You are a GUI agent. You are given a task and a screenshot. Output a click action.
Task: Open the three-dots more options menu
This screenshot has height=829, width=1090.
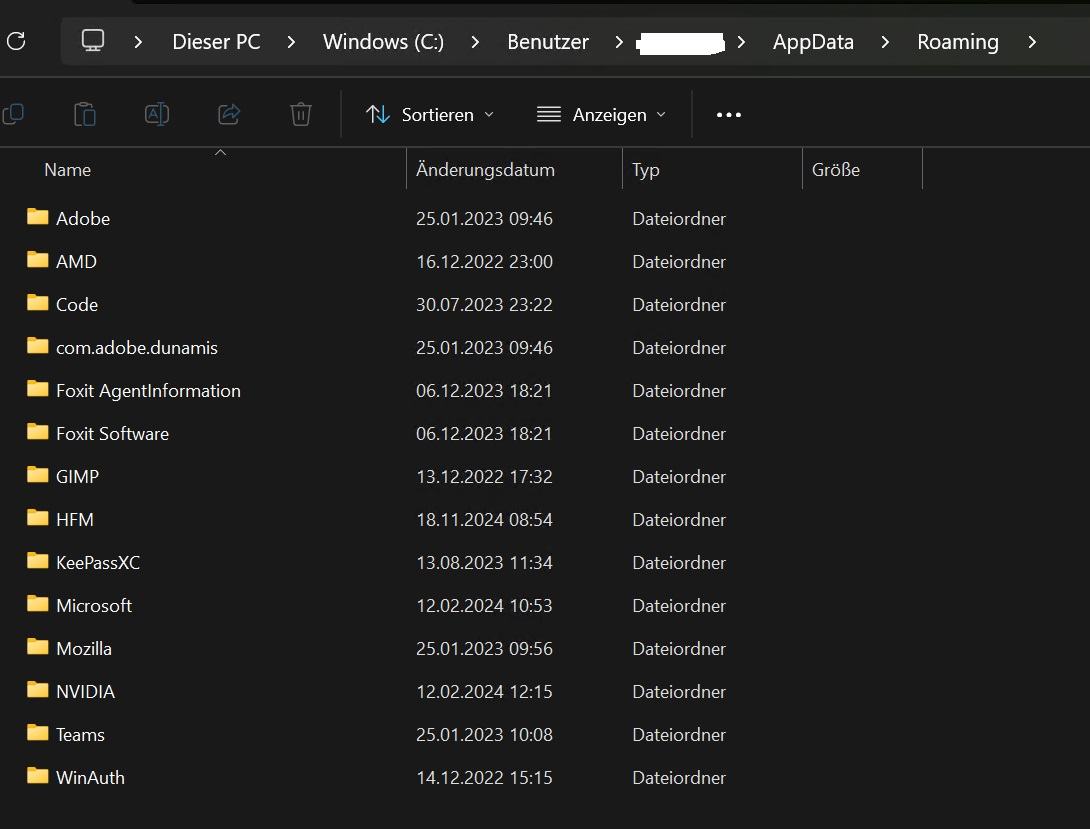tap(729, 115)
